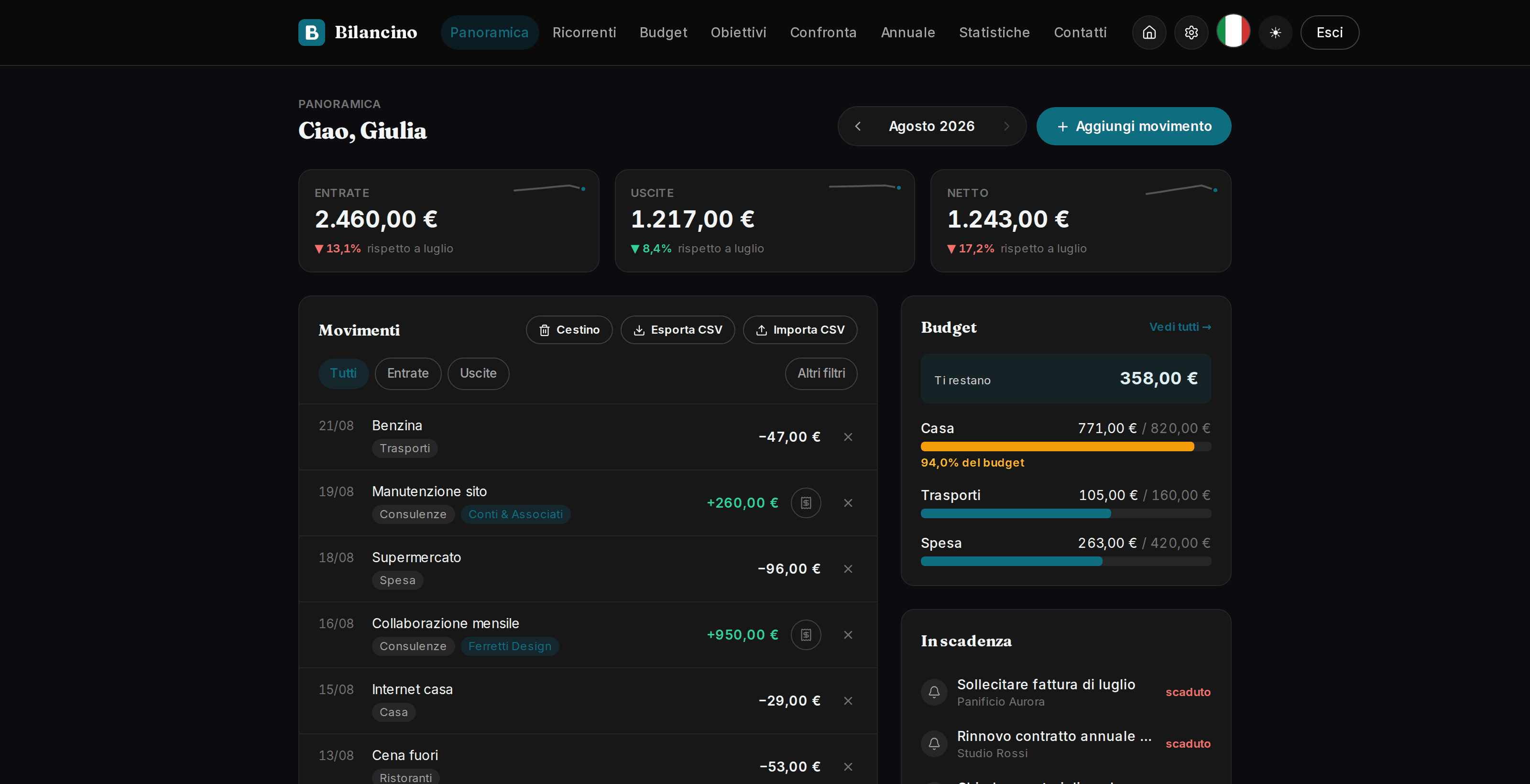The width and height of the screenshot is (1530, 784).
Task: Click the Internet casa movement title
Action: (x=412, y=689)
